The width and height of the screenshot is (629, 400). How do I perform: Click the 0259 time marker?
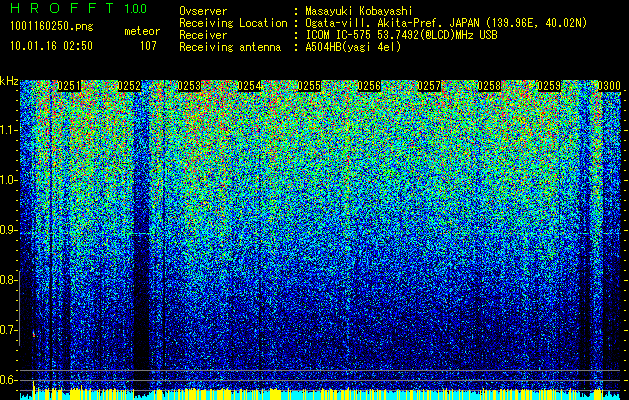tap(549, 86)
